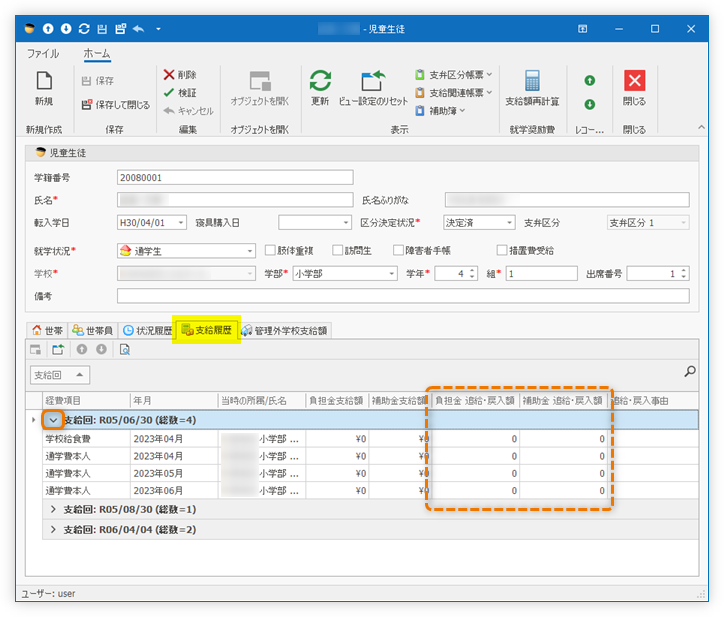The height and width of the screenshot is (617, 724).
Task: Switch to the 世帯員 tab
Action: pyautogui.click(x=92, y=330)
